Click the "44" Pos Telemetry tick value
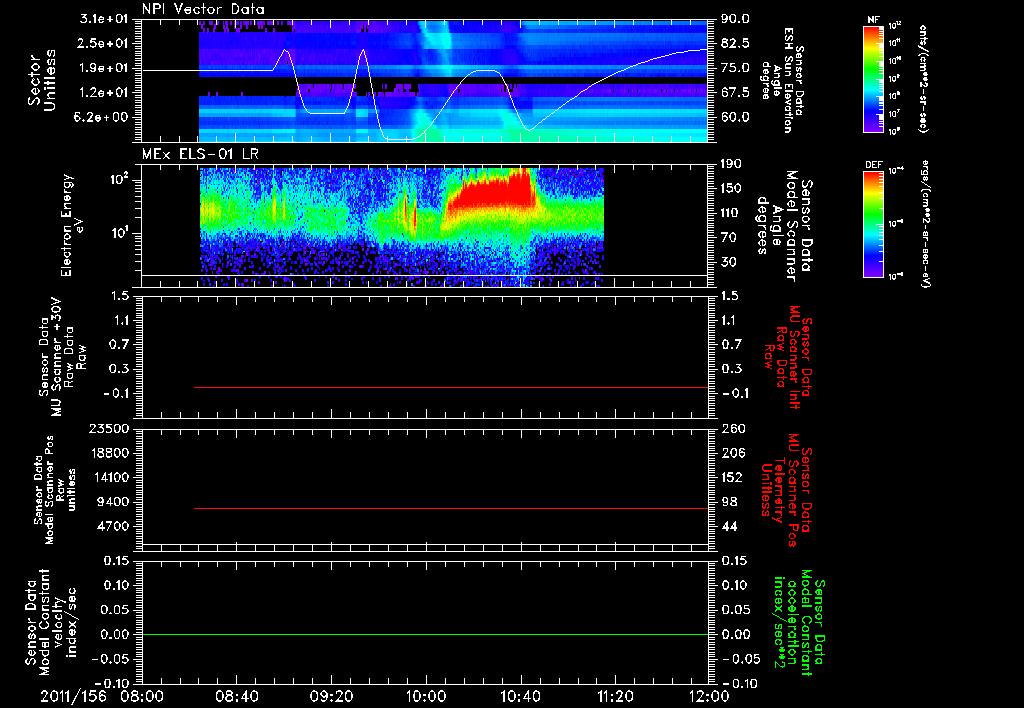This screenshot has height=708, width=1024. pyautogui.click(x=730, y=526)
